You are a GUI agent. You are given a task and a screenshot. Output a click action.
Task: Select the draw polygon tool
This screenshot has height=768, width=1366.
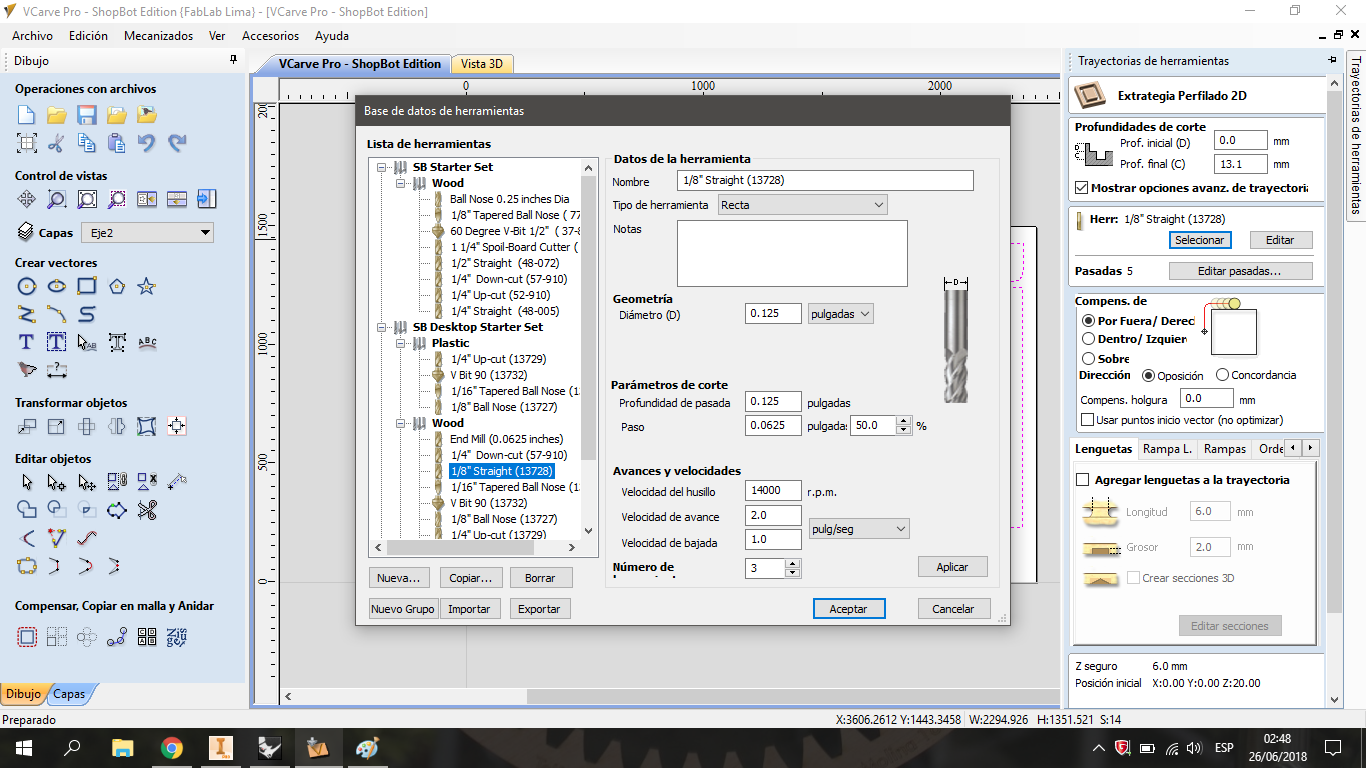[117, 287]
